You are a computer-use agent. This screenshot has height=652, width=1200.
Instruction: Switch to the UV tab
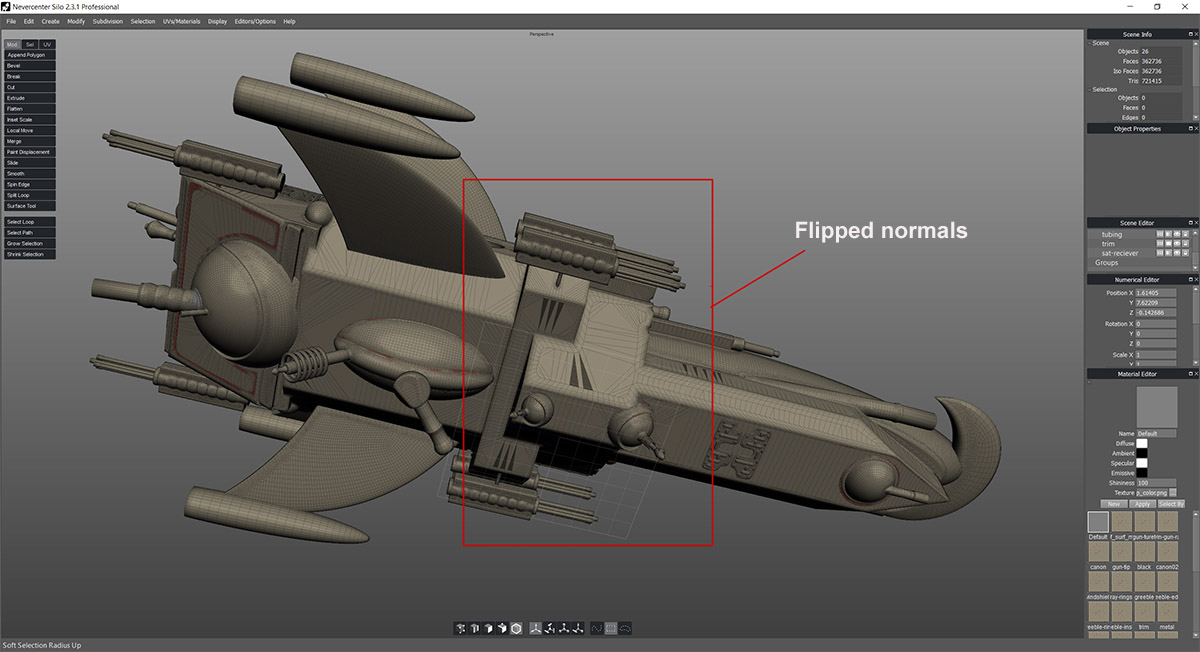tap(46, 44)
